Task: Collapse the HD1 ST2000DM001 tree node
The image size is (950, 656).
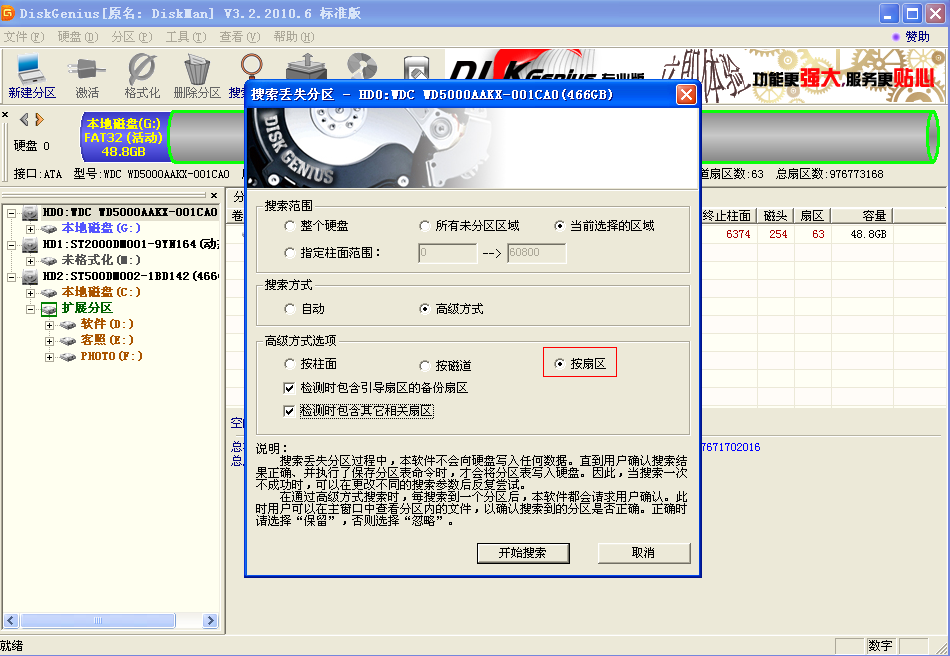Action: (x=11, y=245)
